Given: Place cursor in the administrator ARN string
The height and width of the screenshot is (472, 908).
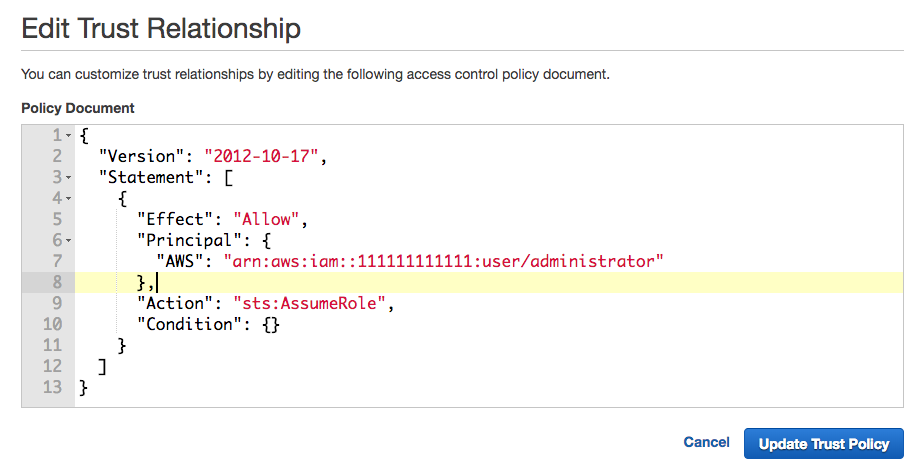Looking at the screenshot, I should (444, 261).
